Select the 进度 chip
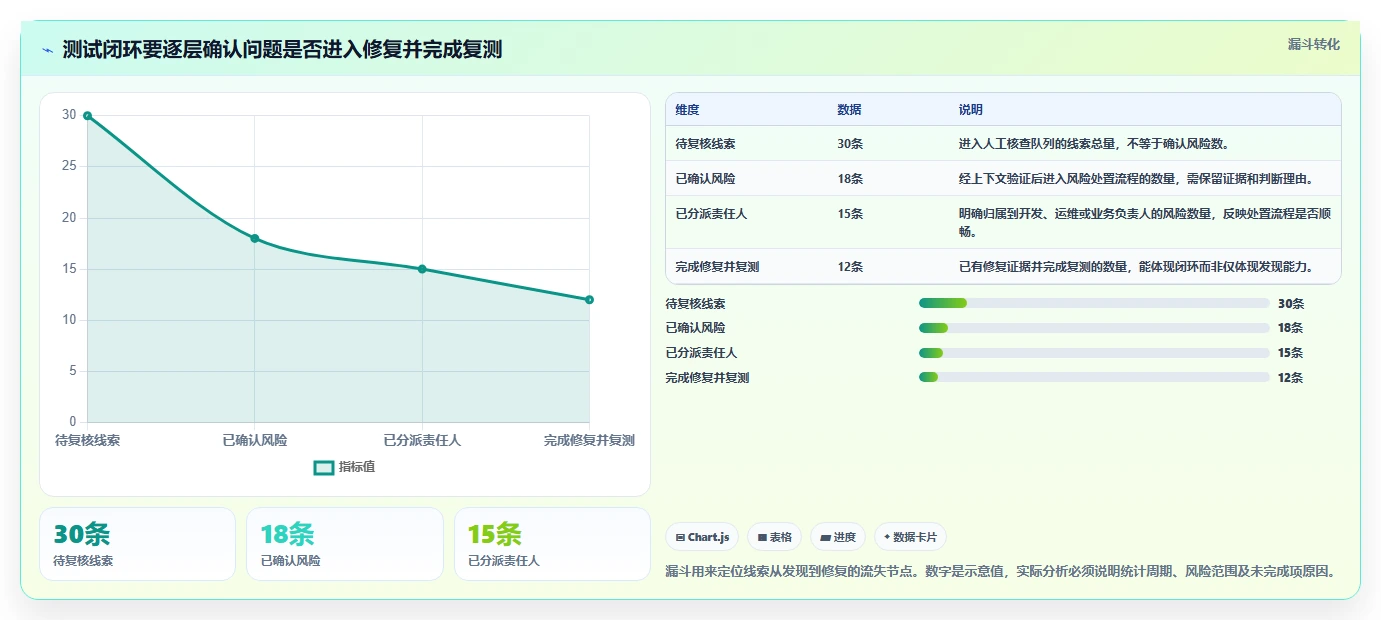 [837, 537]
